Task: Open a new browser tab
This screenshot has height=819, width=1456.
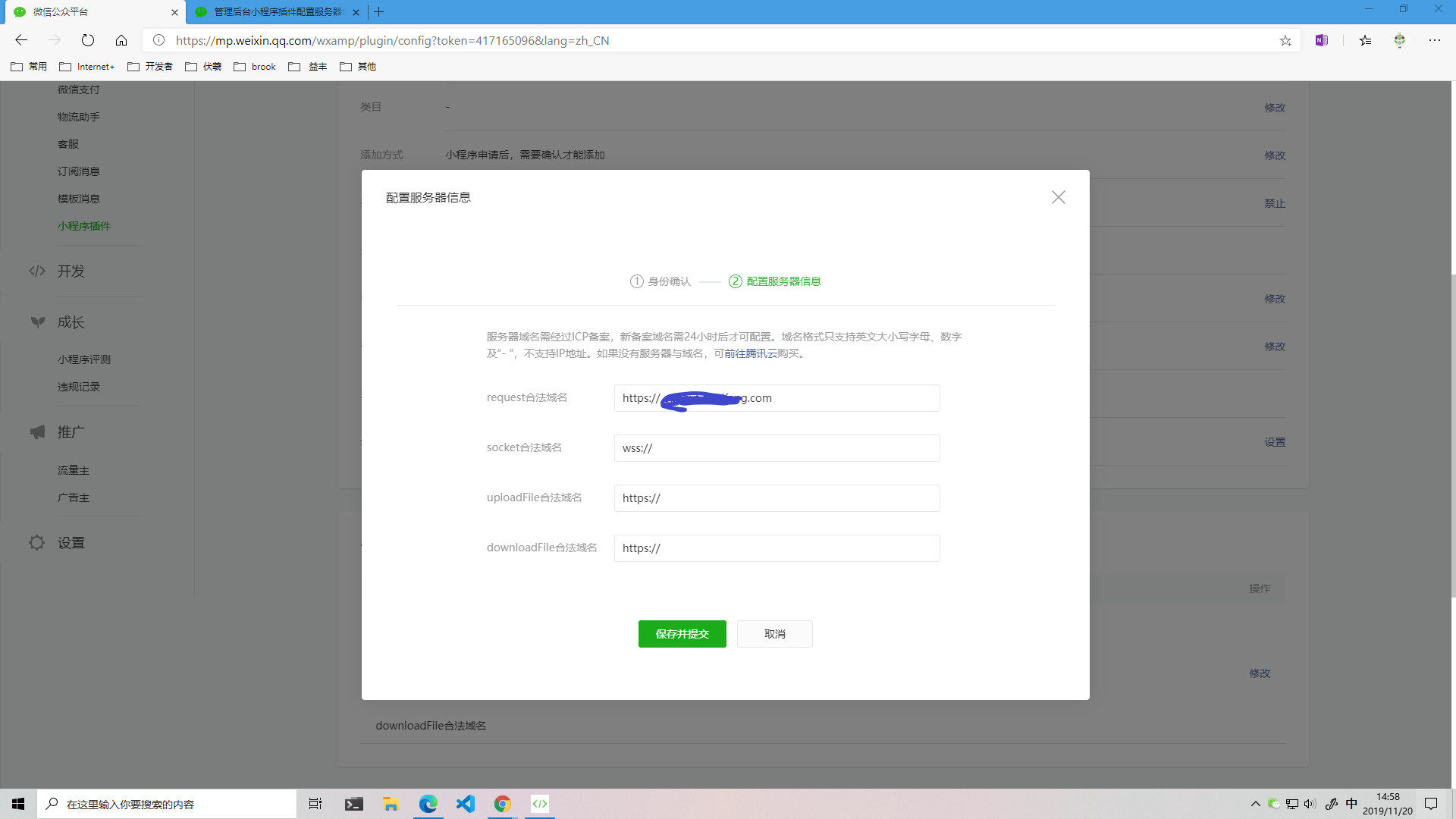Action: pyautogui.click(x=379, y=12)
